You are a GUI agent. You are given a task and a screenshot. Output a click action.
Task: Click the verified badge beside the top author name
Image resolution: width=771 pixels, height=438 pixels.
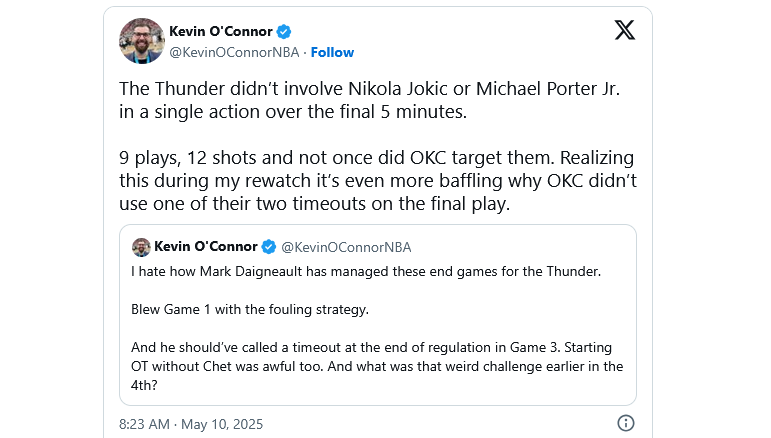283,32
